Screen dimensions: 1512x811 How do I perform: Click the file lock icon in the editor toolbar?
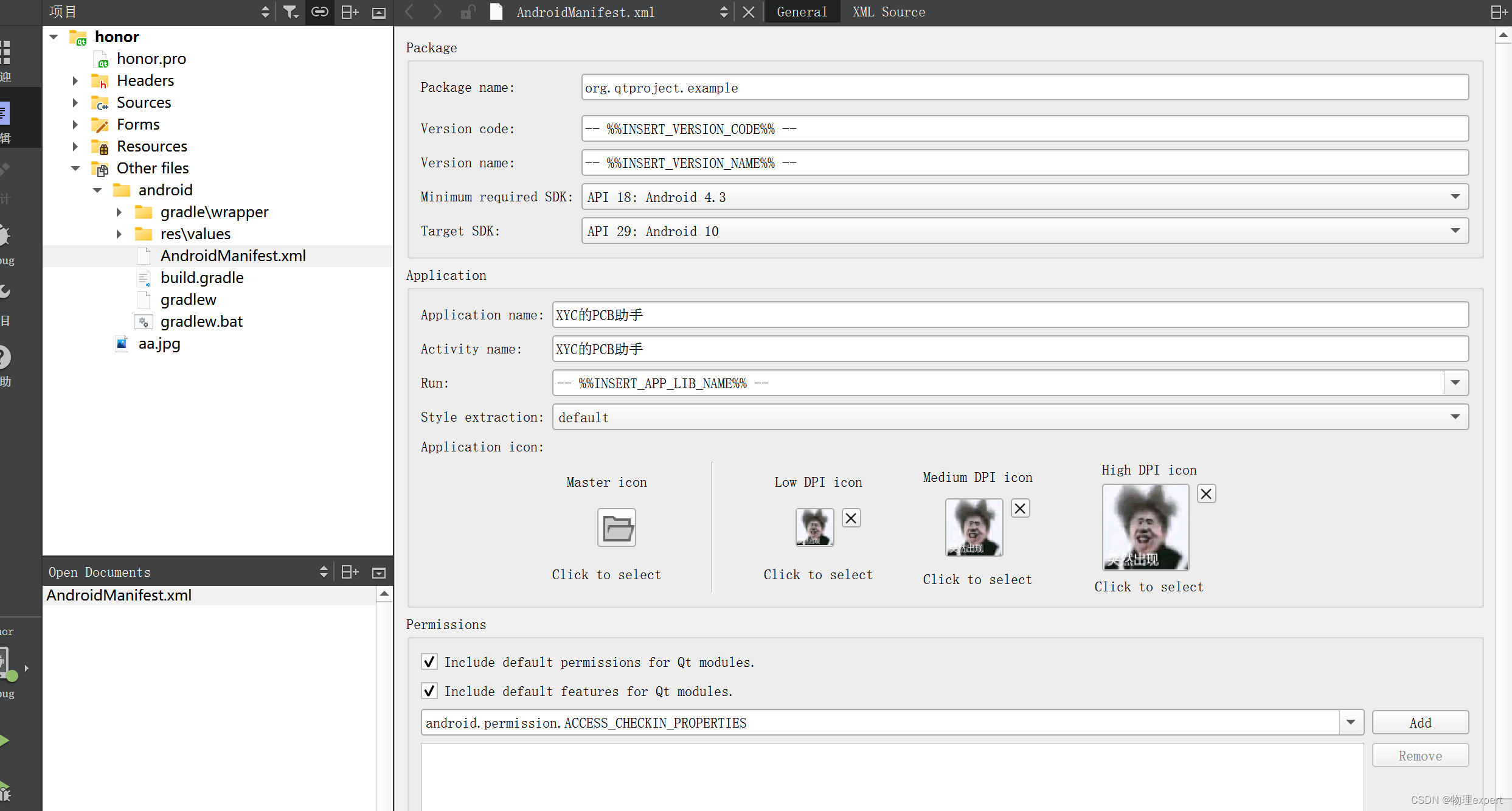[x=467, y=12]
